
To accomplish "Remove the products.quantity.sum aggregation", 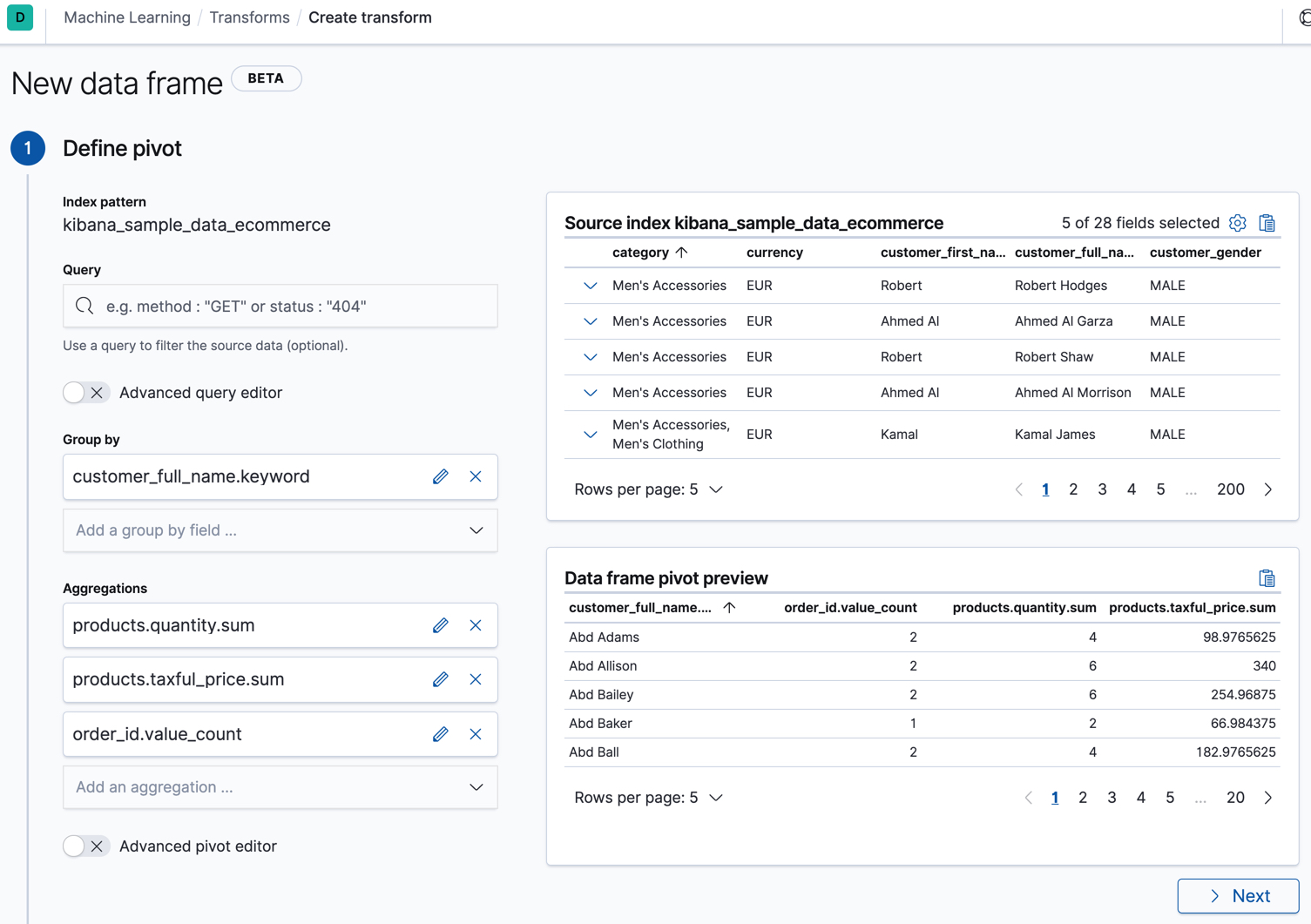I will click(x=476, y=624).
